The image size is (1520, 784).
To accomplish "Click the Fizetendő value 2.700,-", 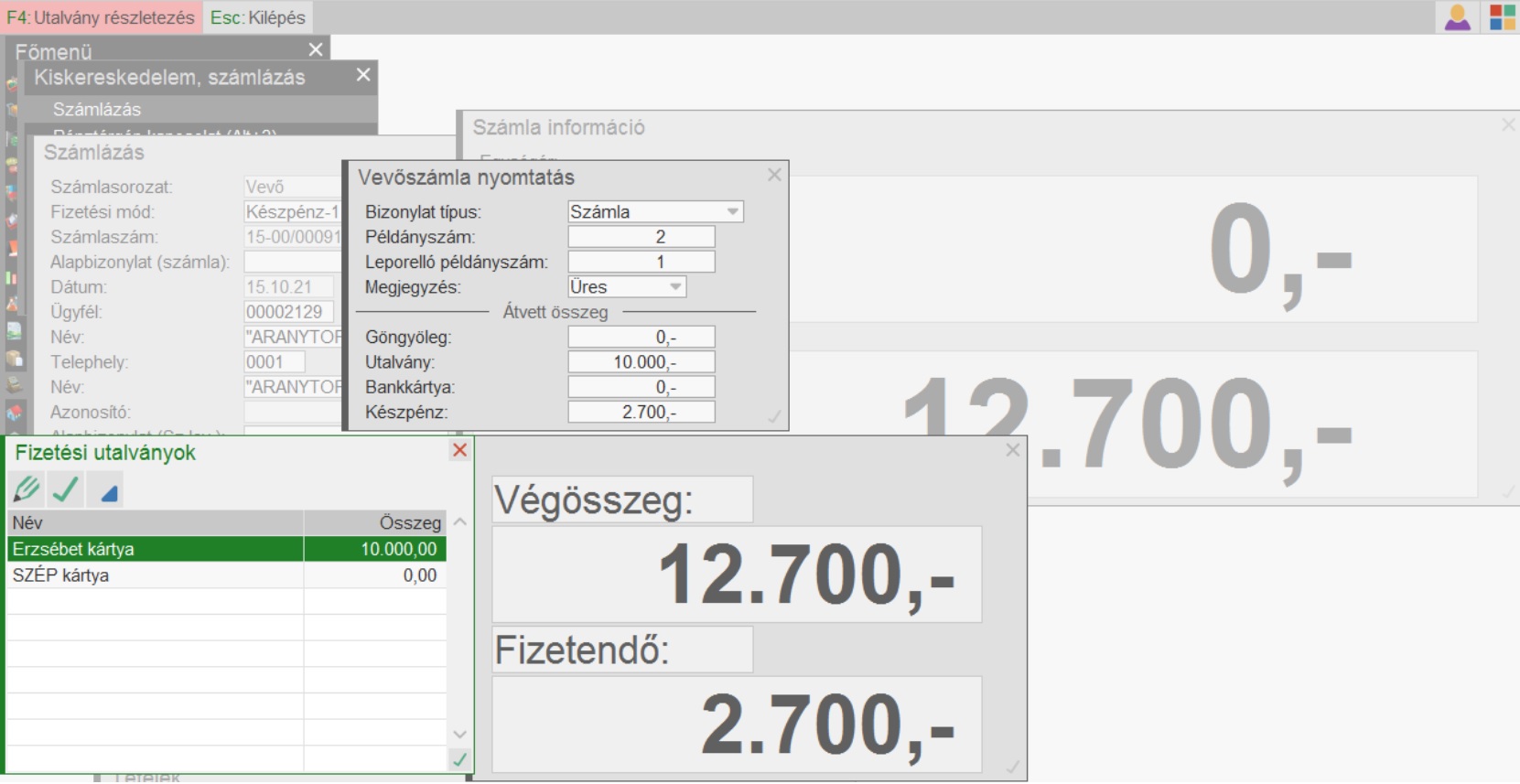I will click(x=737, y=725).
